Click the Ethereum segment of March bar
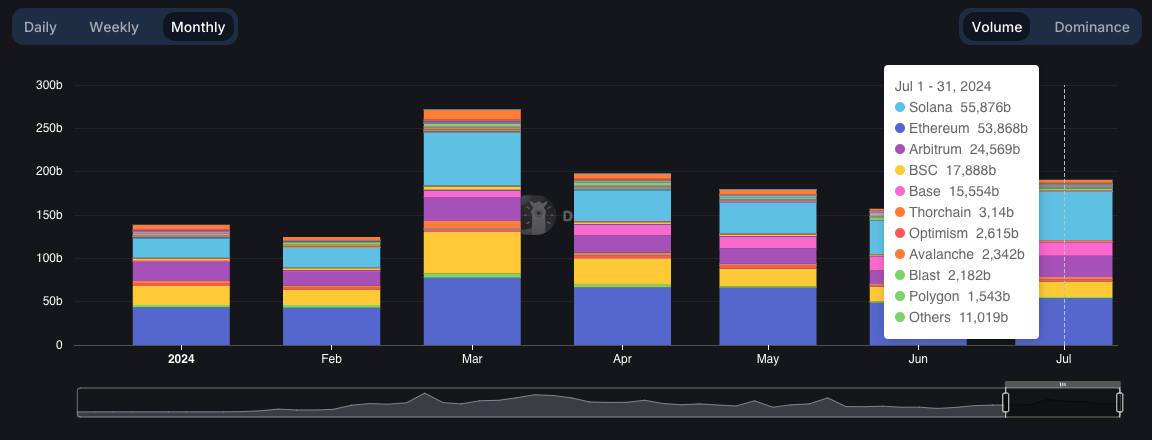The height and width of the screenshot is (440, 1152). tap(472, 311)
